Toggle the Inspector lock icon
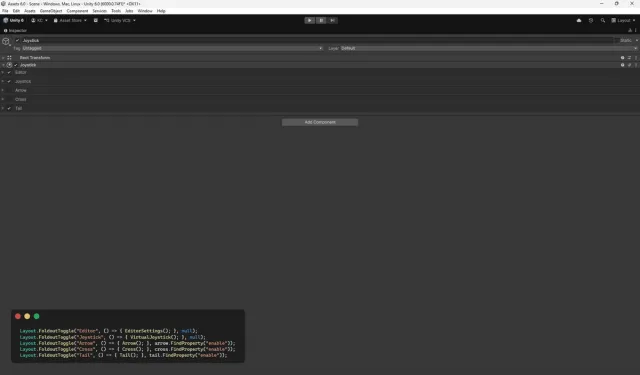 tap(630, 31)
